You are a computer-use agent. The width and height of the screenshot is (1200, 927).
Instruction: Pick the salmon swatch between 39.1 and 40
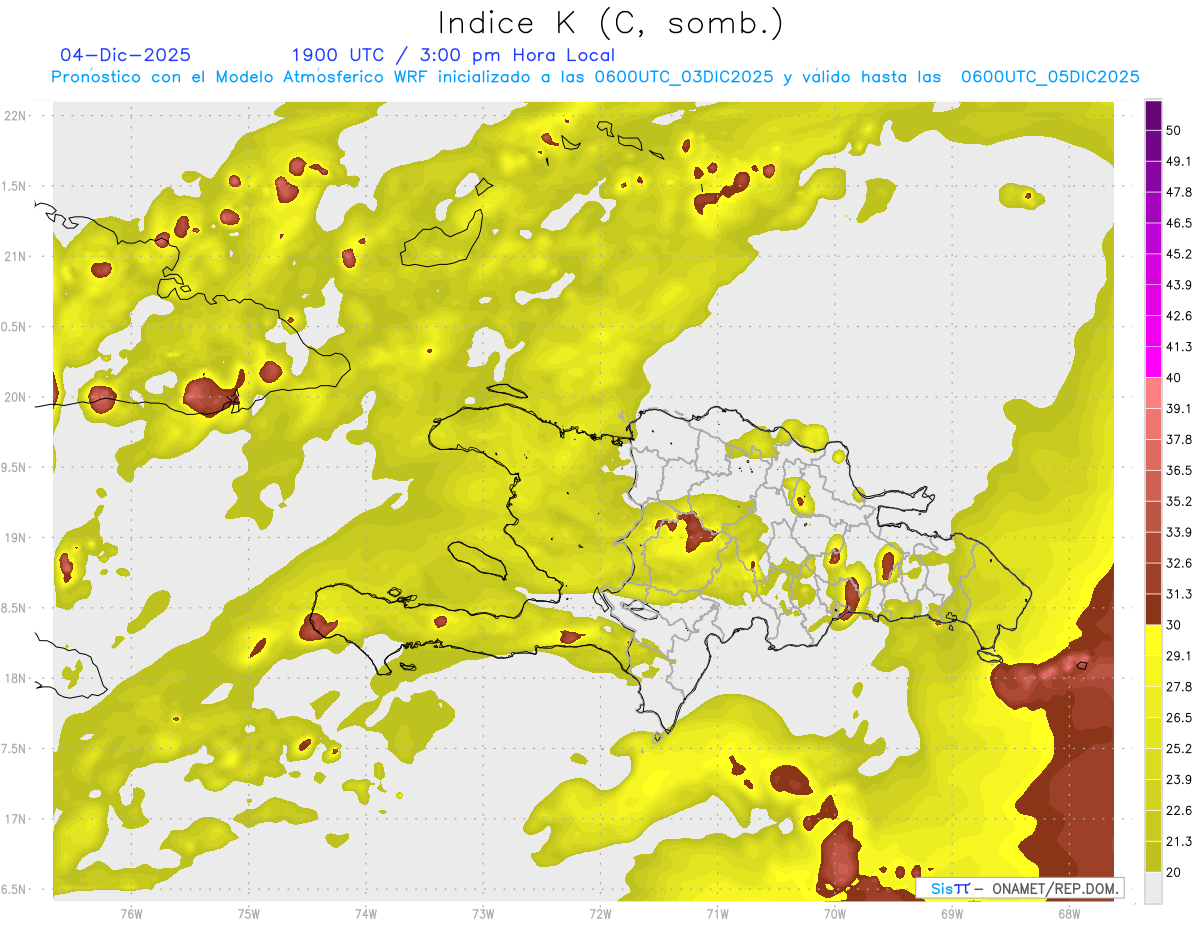1153,393
